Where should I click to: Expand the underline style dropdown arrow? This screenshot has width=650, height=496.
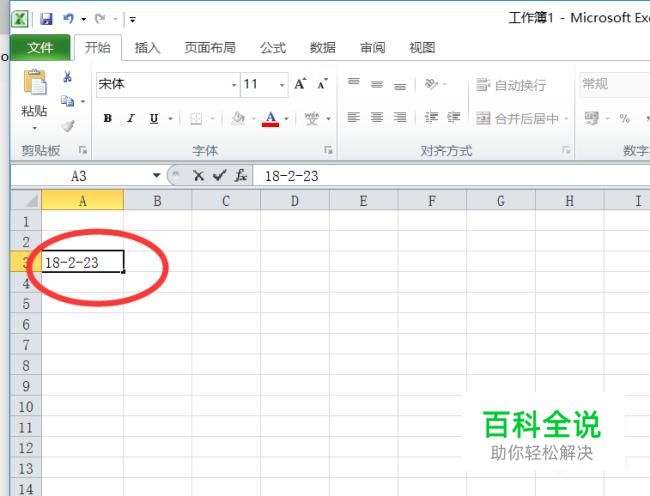170,119
